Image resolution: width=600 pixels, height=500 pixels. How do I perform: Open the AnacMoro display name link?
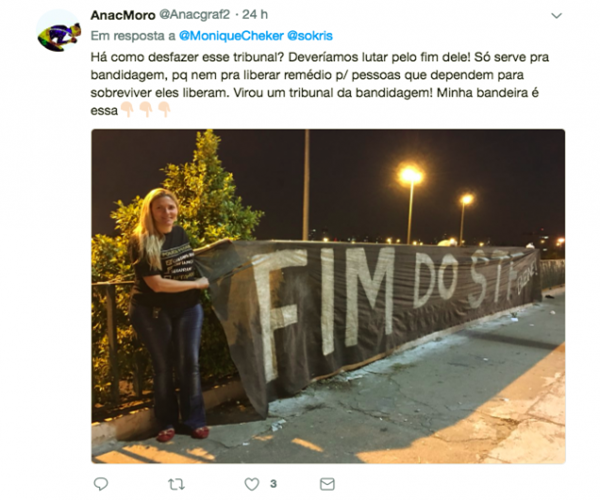pyautogui.click(x=123, y=15)
